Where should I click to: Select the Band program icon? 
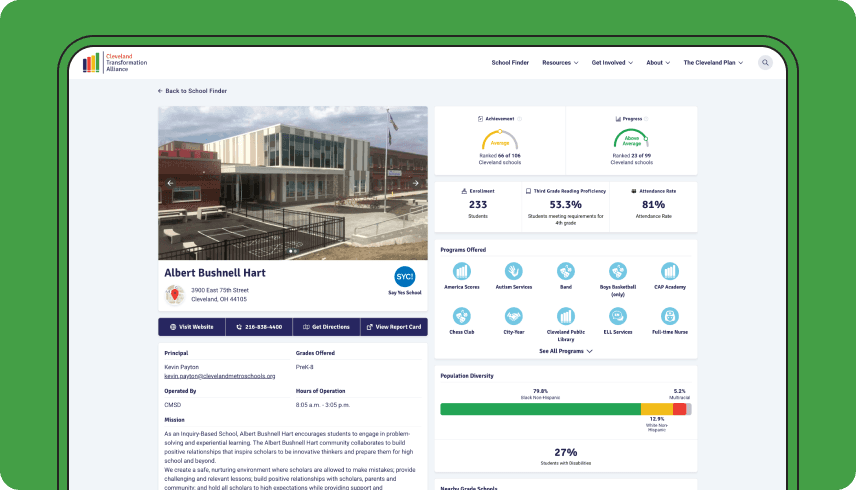pyautogui.click(x=566, y=271)
